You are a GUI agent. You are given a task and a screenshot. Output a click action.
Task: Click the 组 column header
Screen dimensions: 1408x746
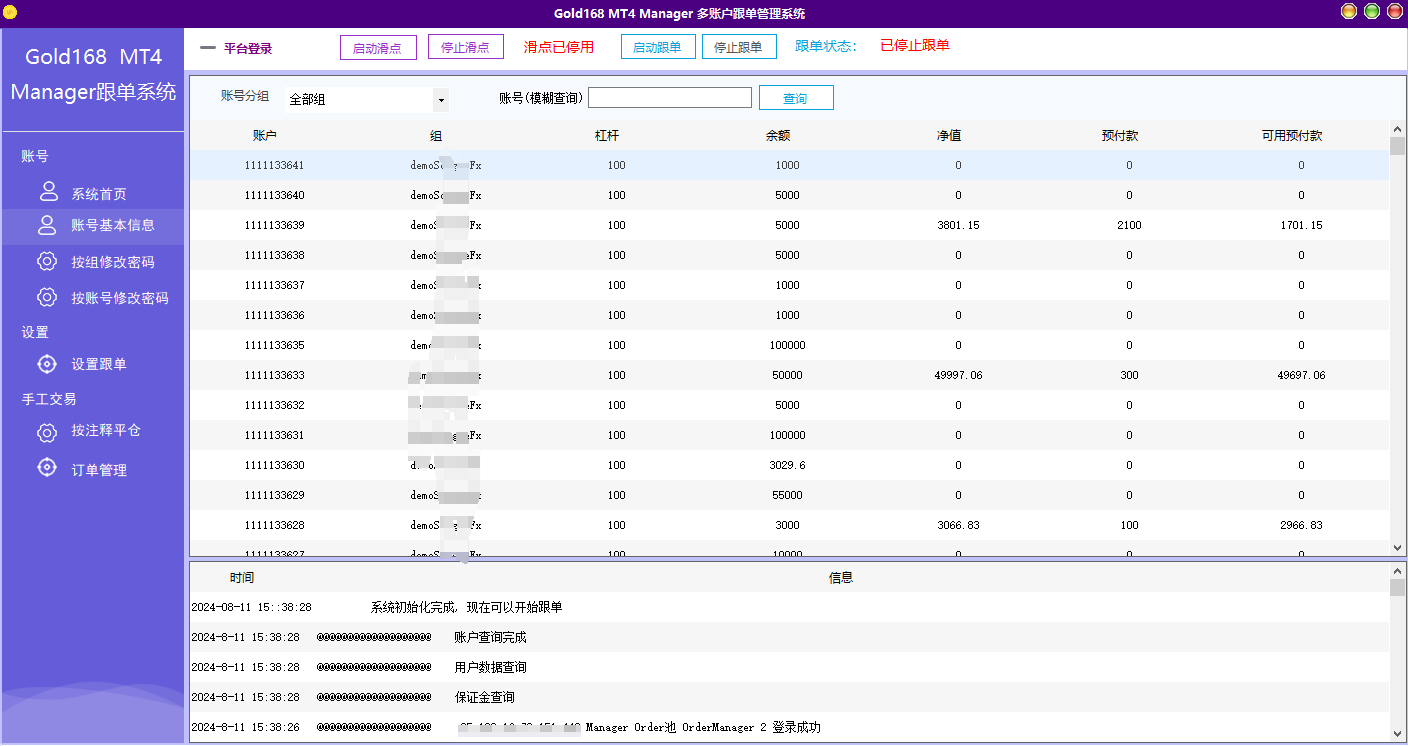tap(436, 136)
